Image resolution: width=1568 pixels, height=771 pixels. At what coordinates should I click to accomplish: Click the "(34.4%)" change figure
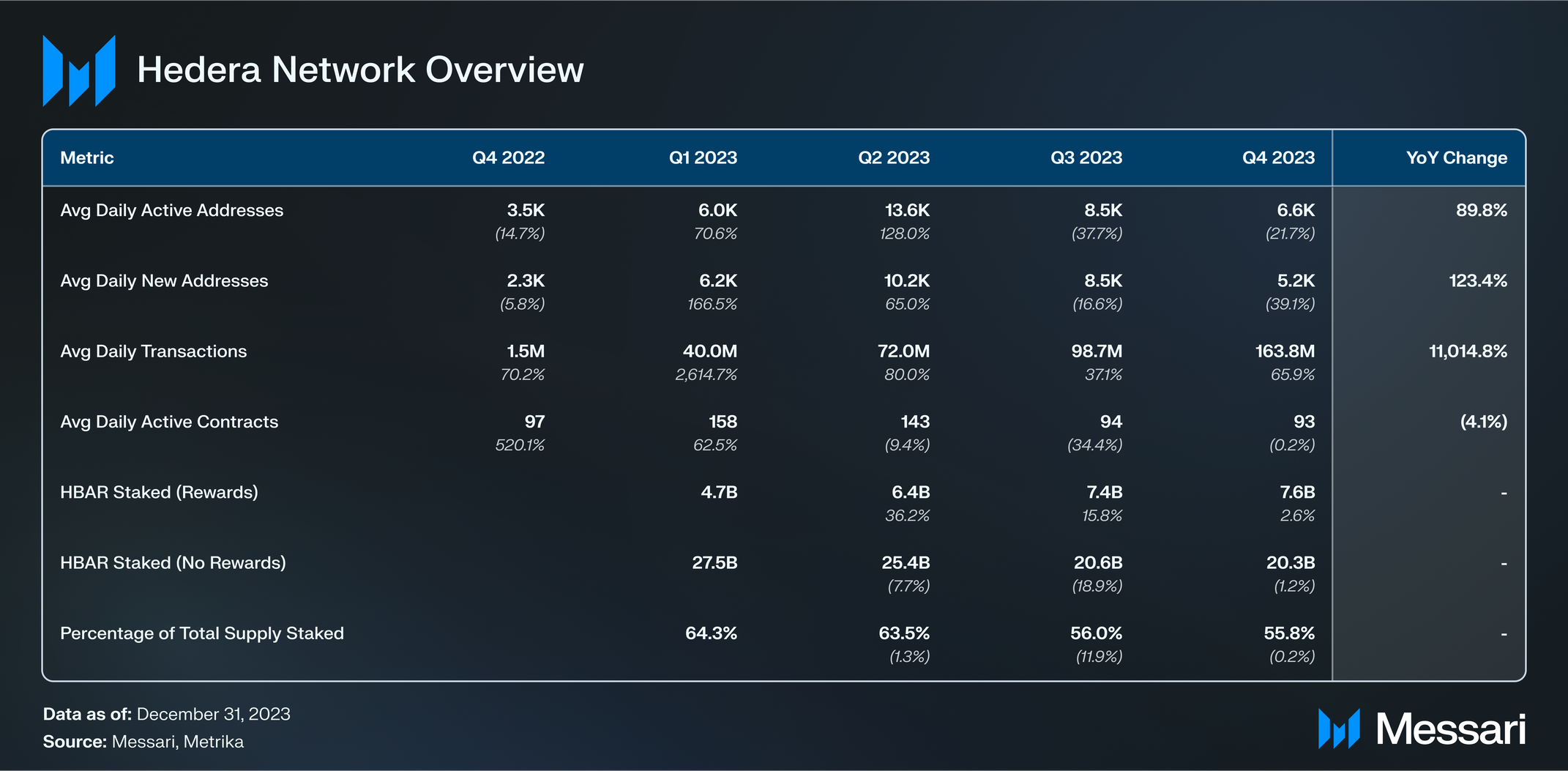pos(1095,445)
